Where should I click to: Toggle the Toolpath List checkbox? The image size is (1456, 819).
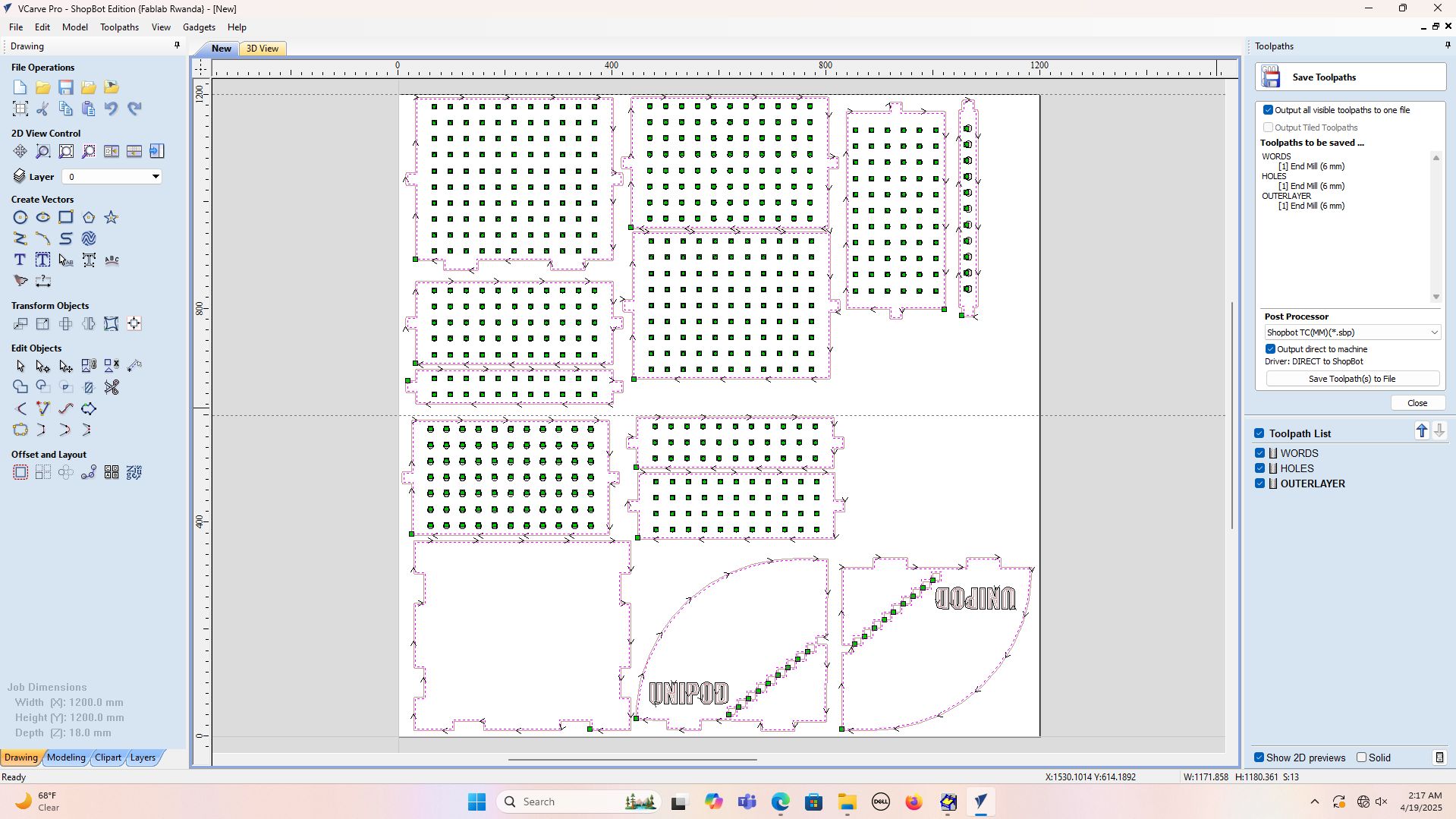pyautogui.click(x=1259, y=433)
